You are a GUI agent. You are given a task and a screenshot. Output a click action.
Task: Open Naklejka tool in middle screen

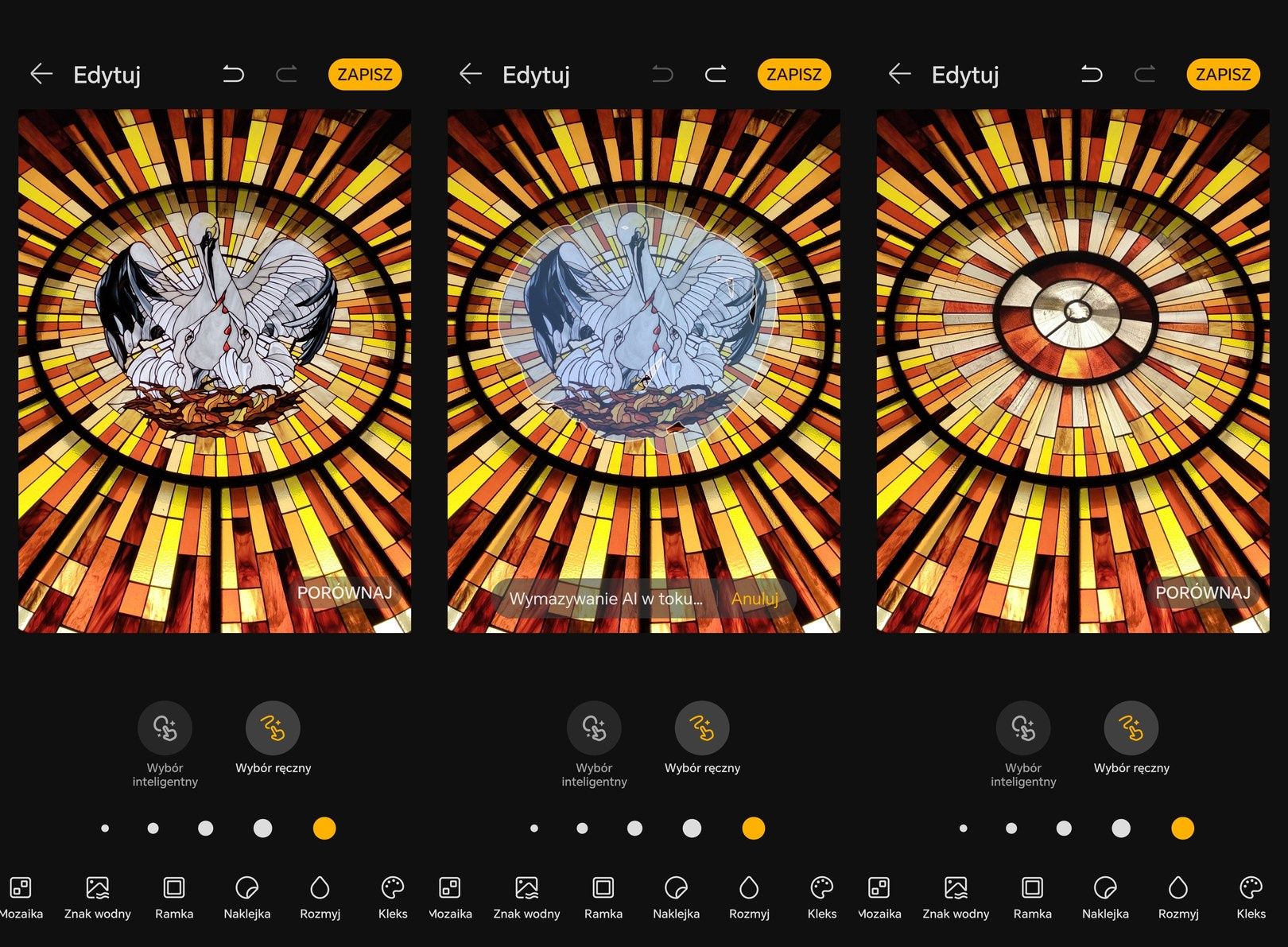point(677,898)
